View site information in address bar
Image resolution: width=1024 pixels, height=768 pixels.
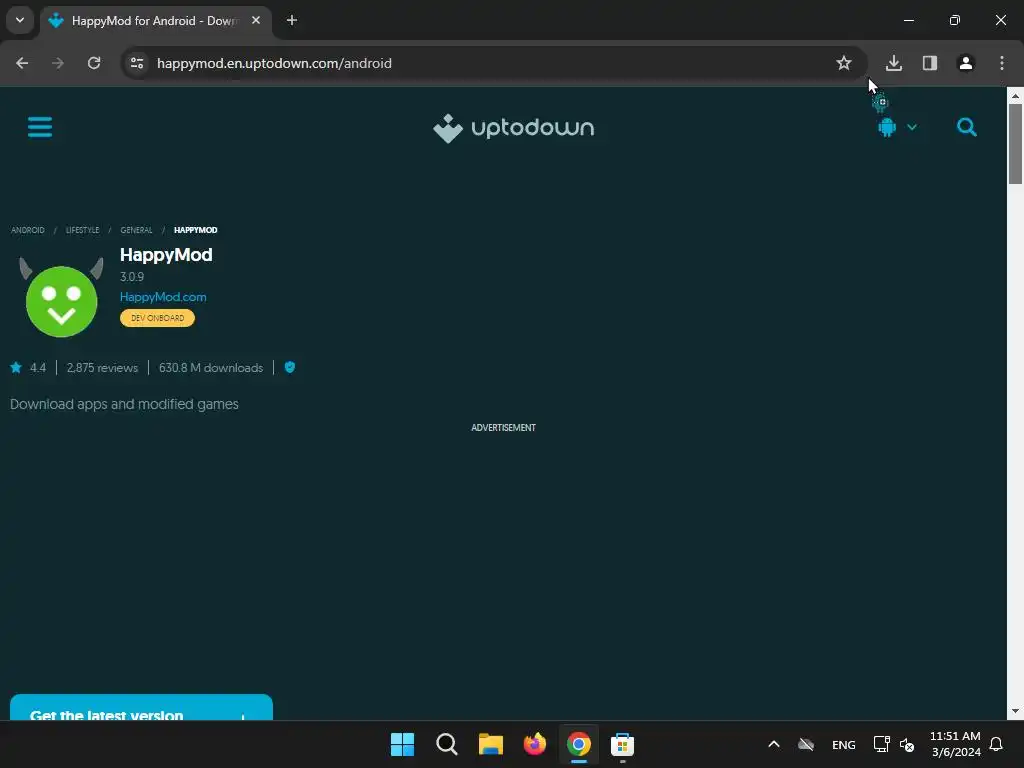[137, 63]
